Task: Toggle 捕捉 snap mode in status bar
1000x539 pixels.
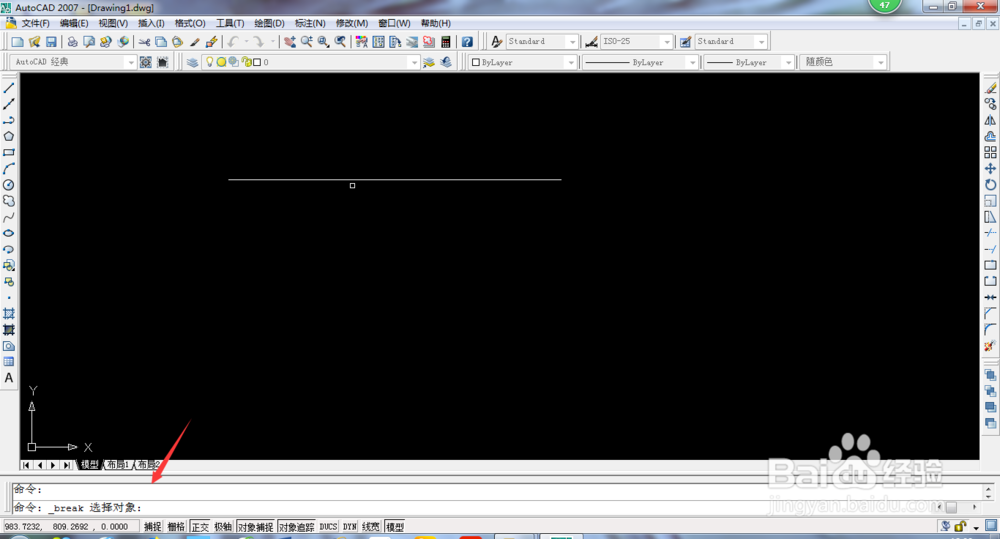Action: click(152, 527)
